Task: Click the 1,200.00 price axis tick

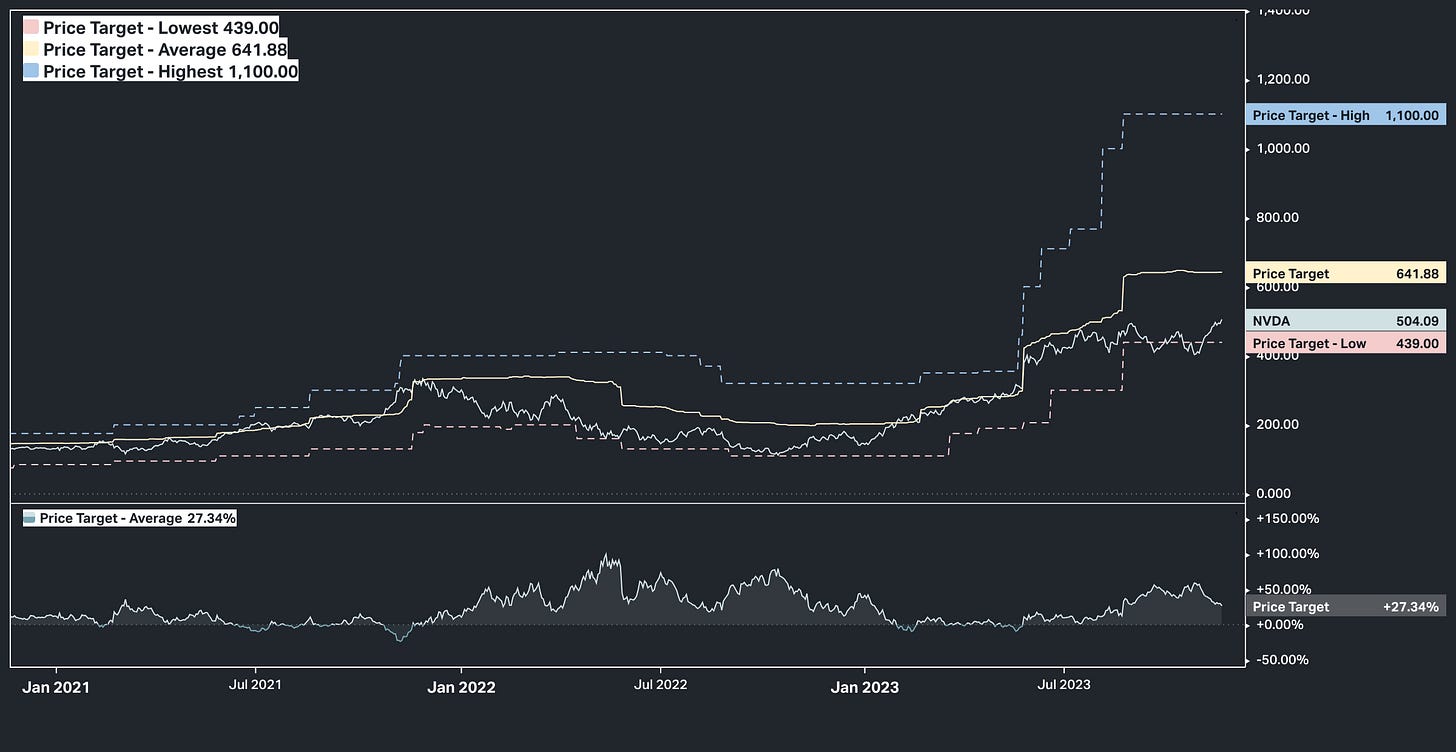Action: click(1282, 80)
